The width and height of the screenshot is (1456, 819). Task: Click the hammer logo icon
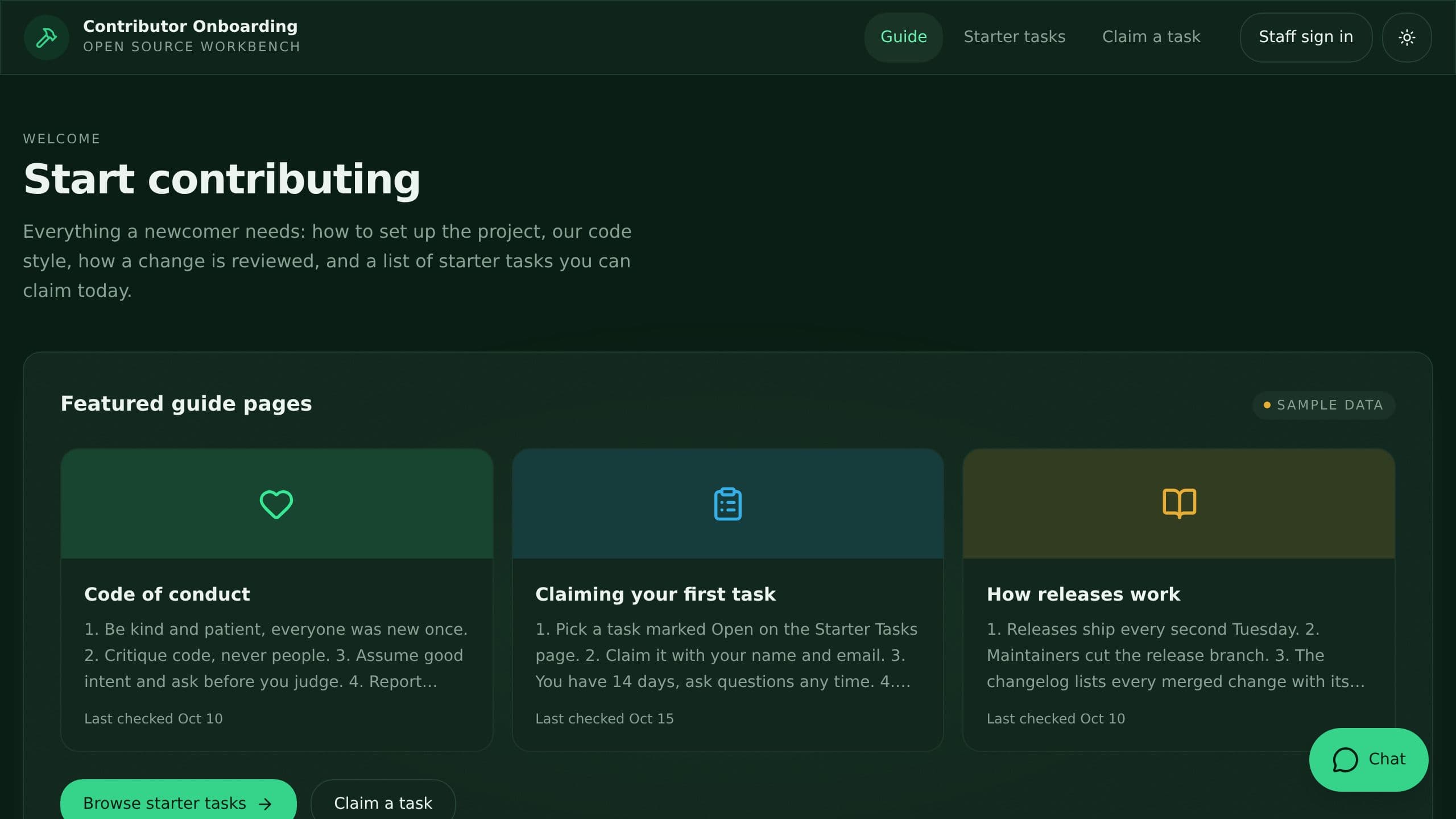point(46,38)
